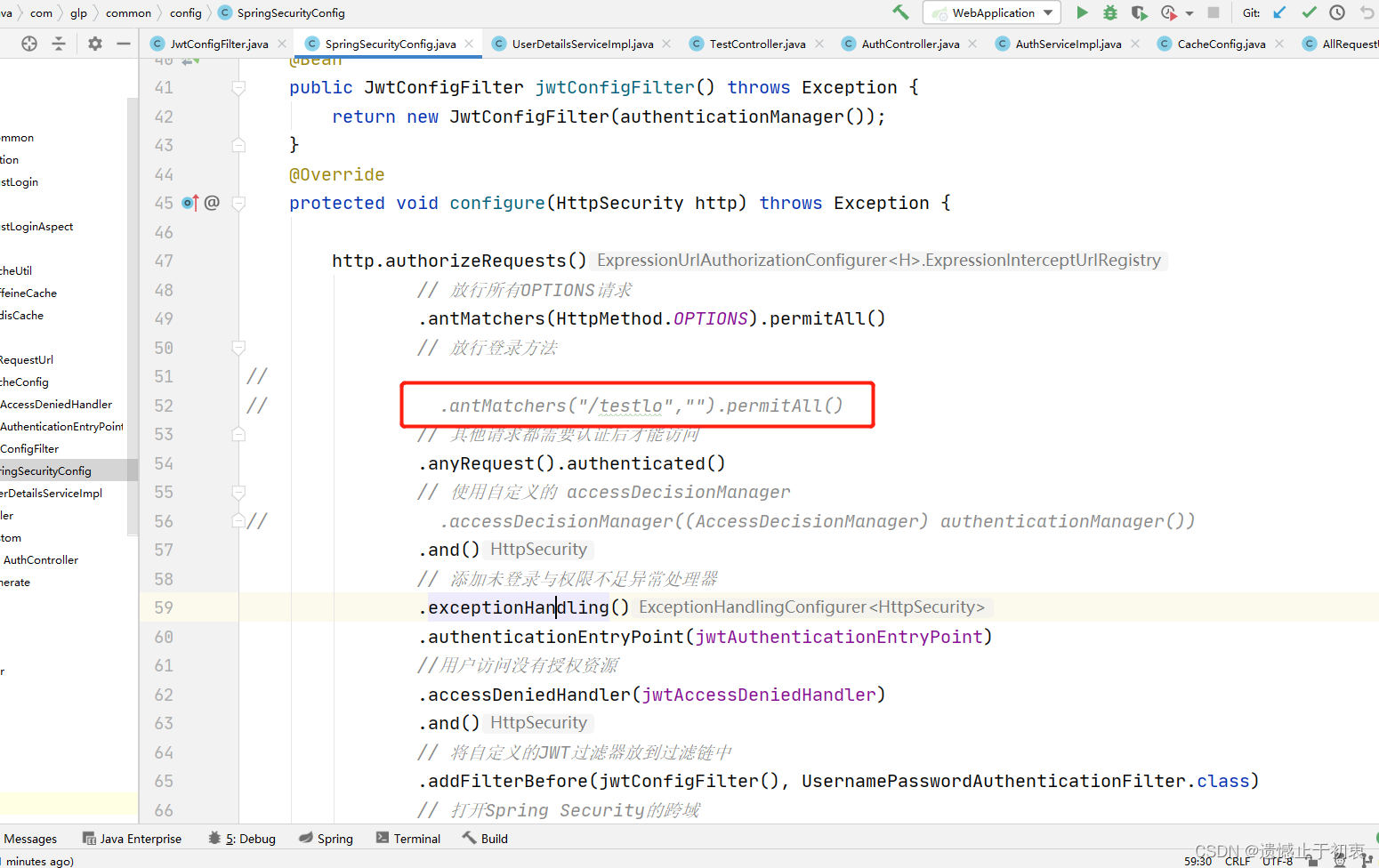Expand the dropdown arrow next to profiler icon
This screenshot has width=1379, height=868.
1189,13
